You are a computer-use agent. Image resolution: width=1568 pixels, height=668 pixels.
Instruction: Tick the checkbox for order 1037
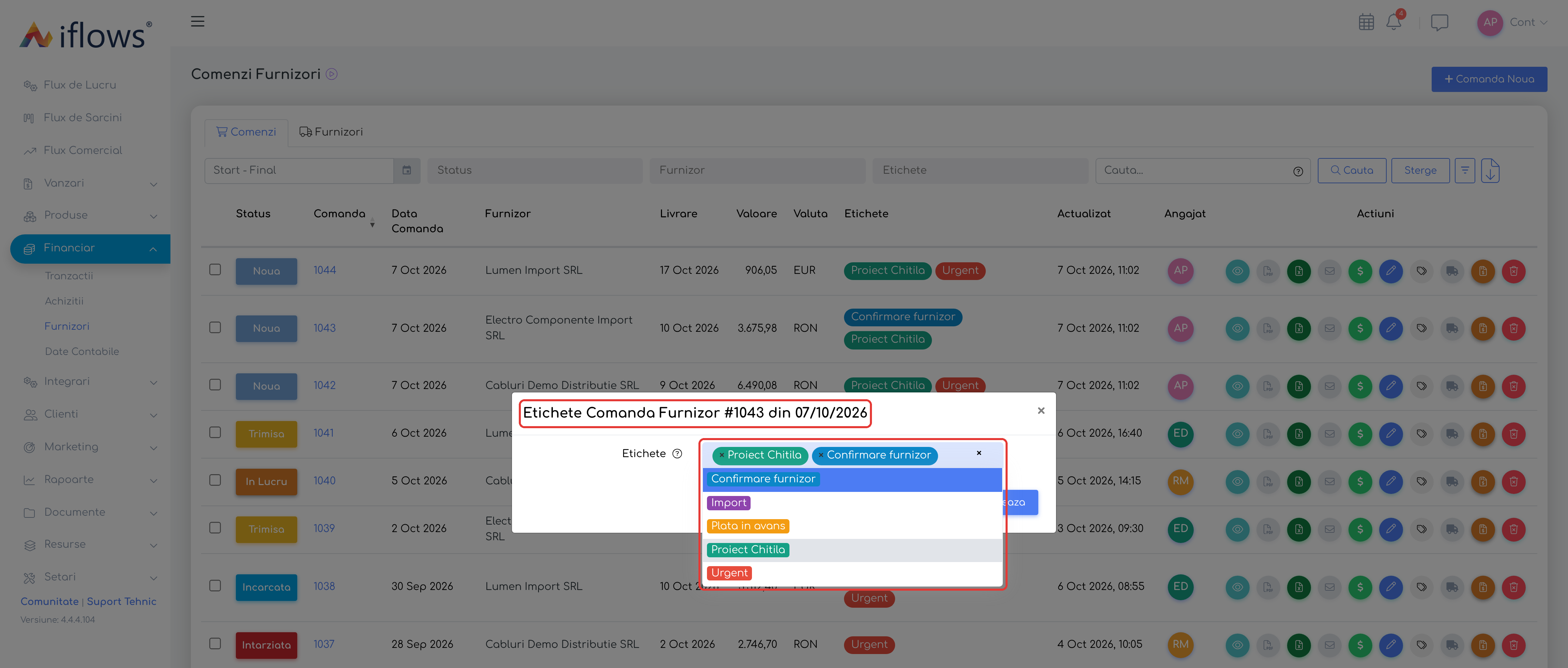(x=215, y=644)
